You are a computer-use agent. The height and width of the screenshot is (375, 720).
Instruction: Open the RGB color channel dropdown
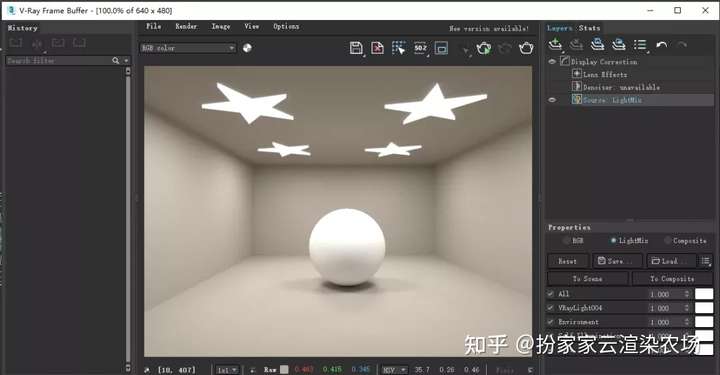[x=188, y=48]
